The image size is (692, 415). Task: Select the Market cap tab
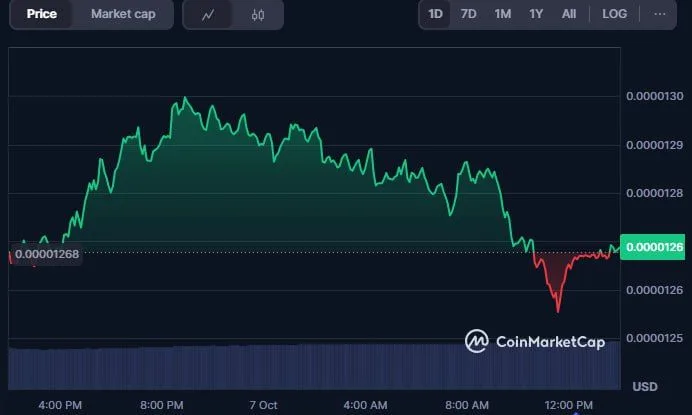point(123,14)
